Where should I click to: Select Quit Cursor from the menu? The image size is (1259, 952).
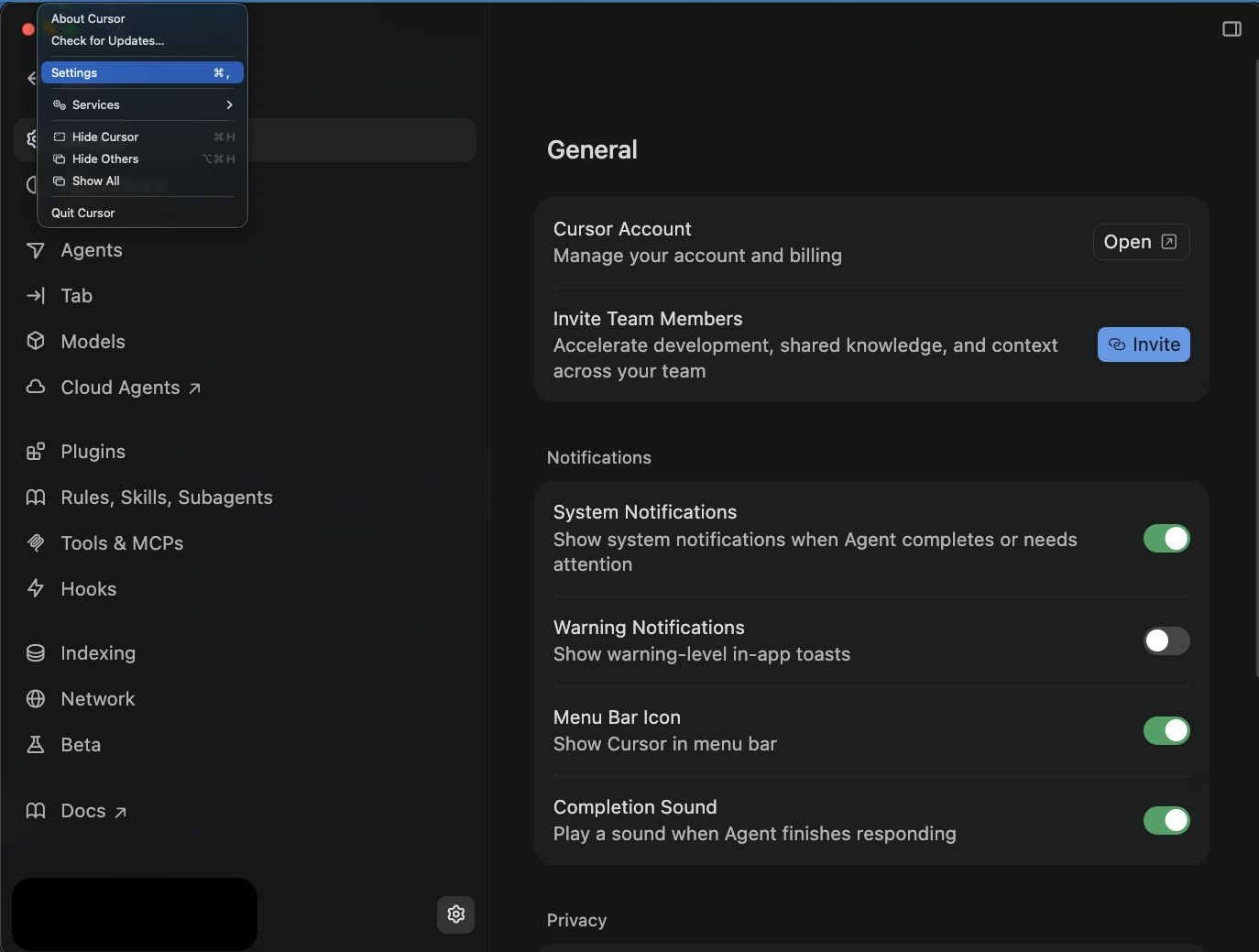pyautogui.click(x=142, y=213)
